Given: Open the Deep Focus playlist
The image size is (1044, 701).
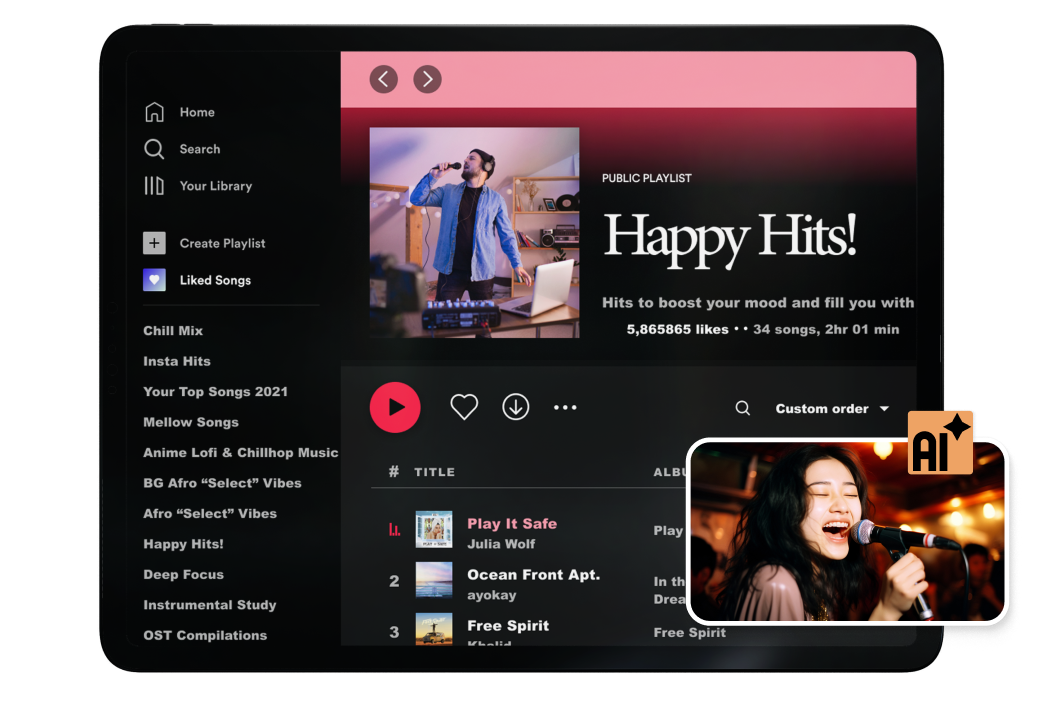Looking at the screenshot, I should pyautogui.click(x=184, y=575).
